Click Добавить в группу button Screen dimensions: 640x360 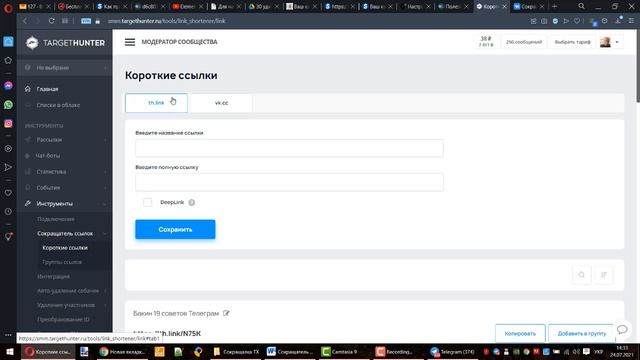pyautogui.click(x=582, y=333)
